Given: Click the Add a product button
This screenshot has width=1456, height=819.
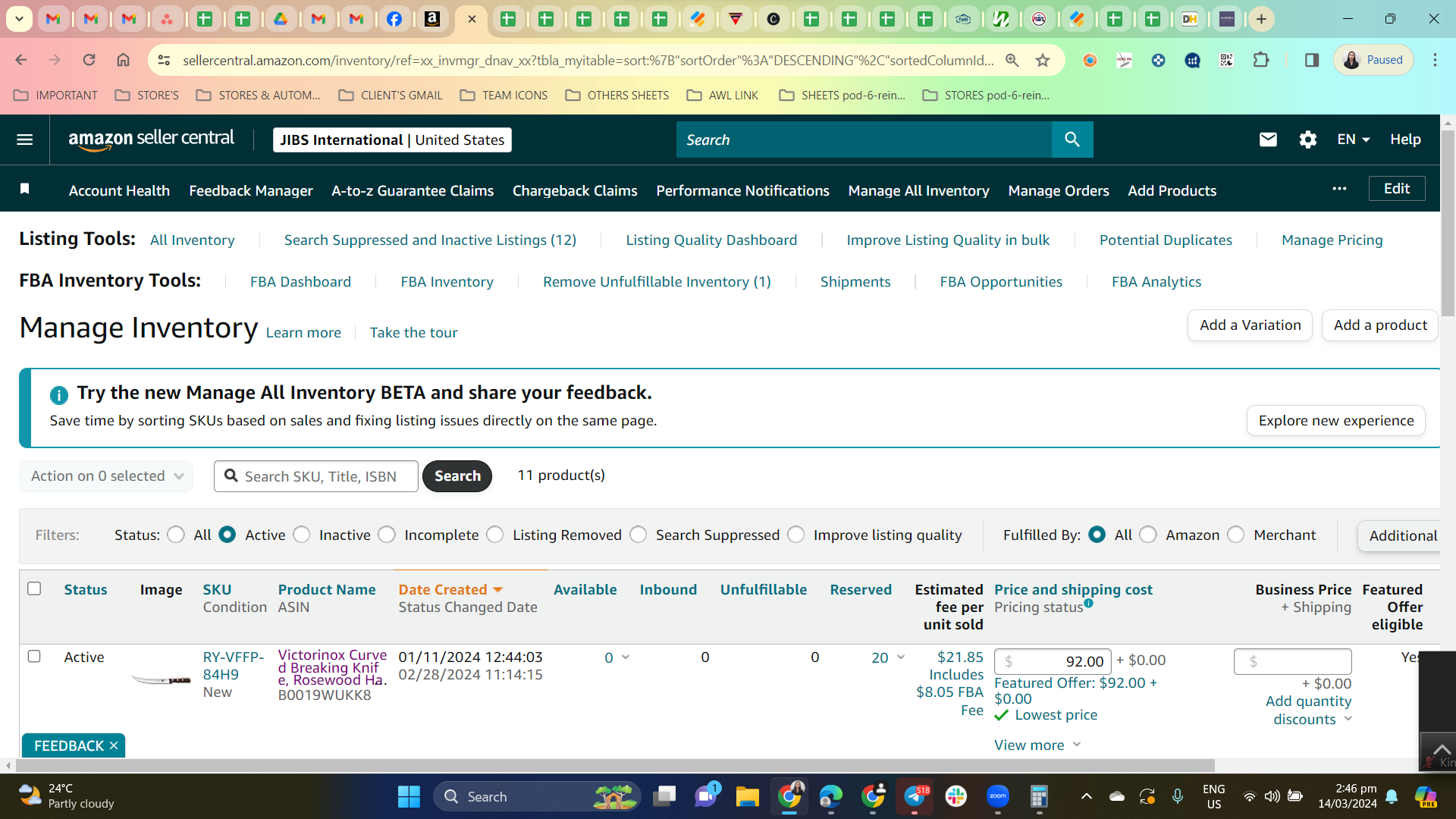Looking at the screenshot, I should click(x=1380, y=325).
